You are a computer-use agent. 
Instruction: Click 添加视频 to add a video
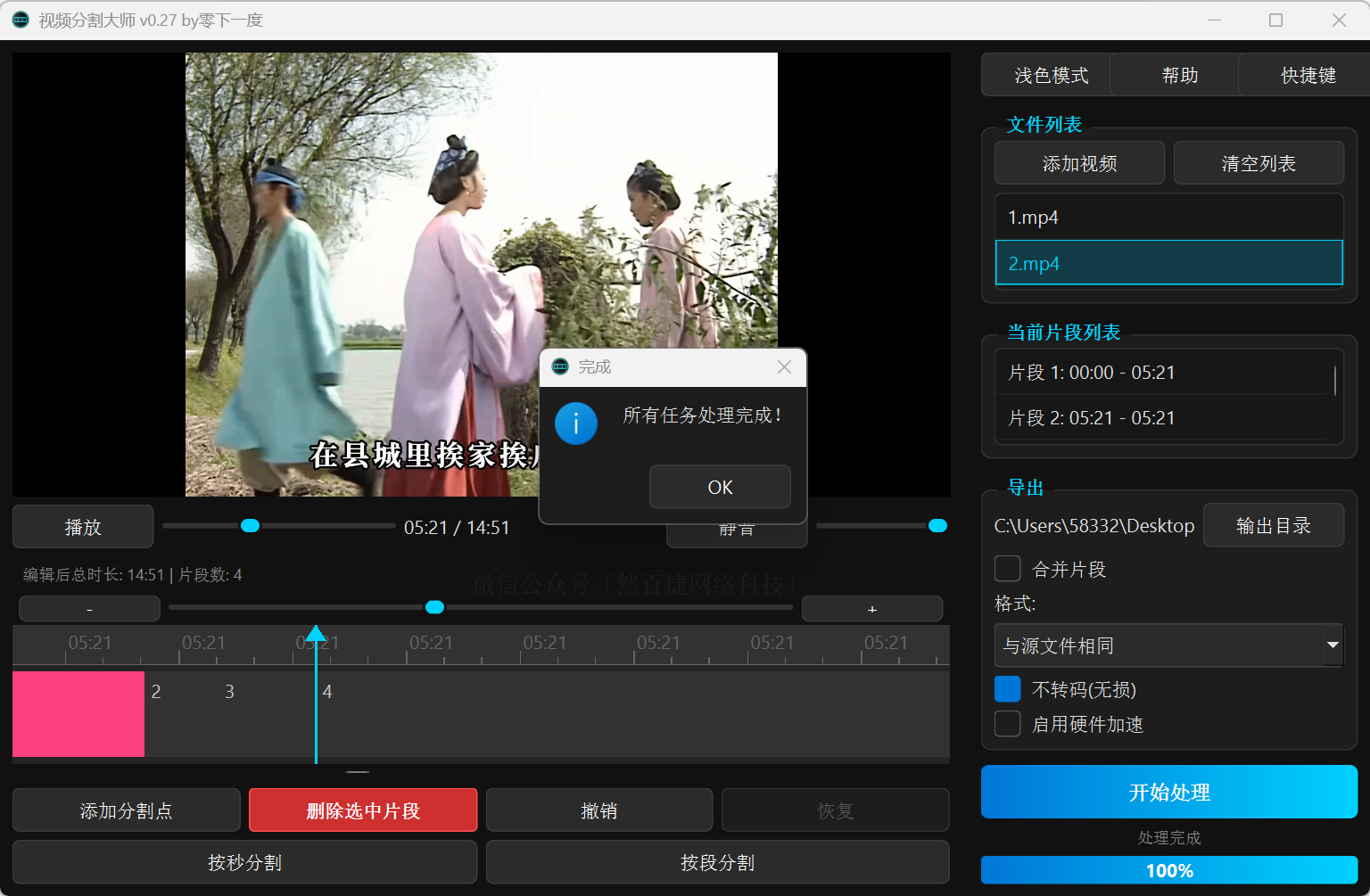(1079, 162)
